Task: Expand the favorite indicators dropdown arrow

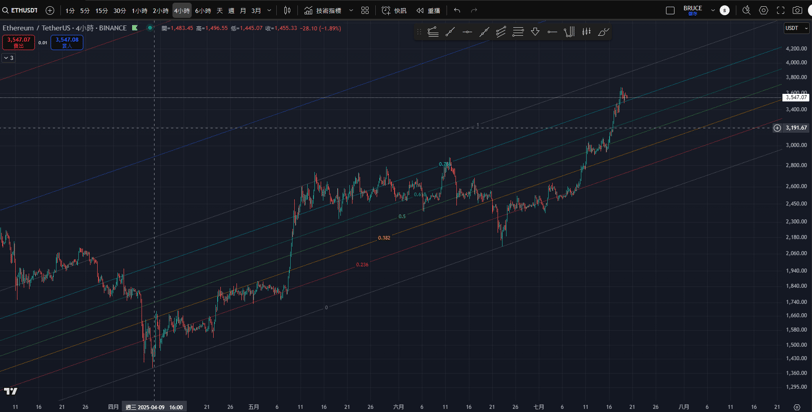Action: click(351, 10)
